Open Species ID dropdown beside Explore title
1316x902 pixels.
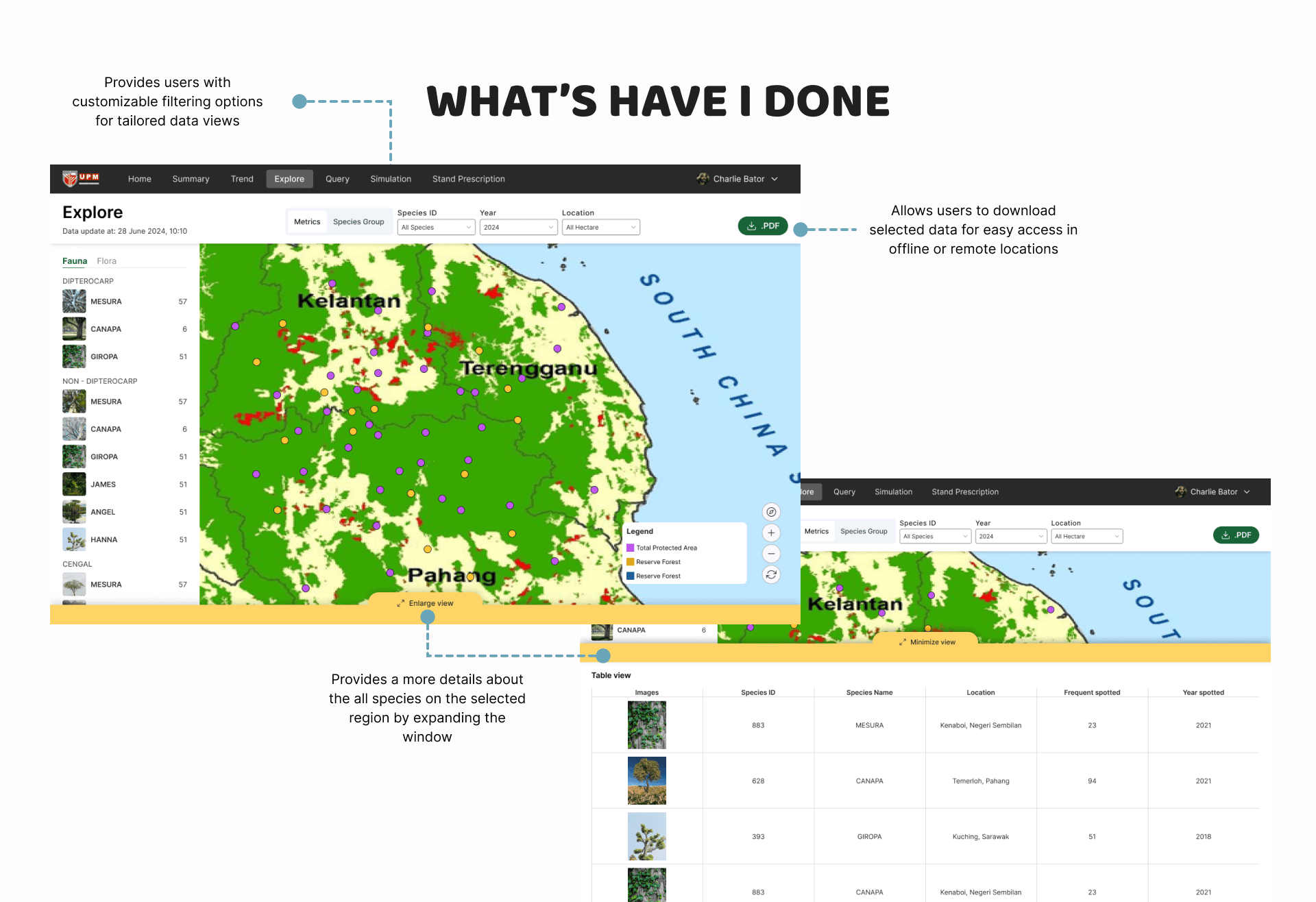[x=436, y=228]
